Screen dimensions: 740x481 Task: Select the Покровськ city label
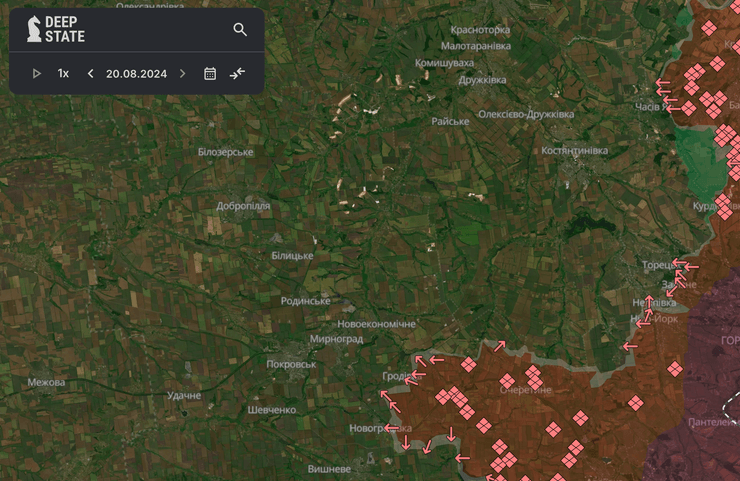(x=291, y=365)
